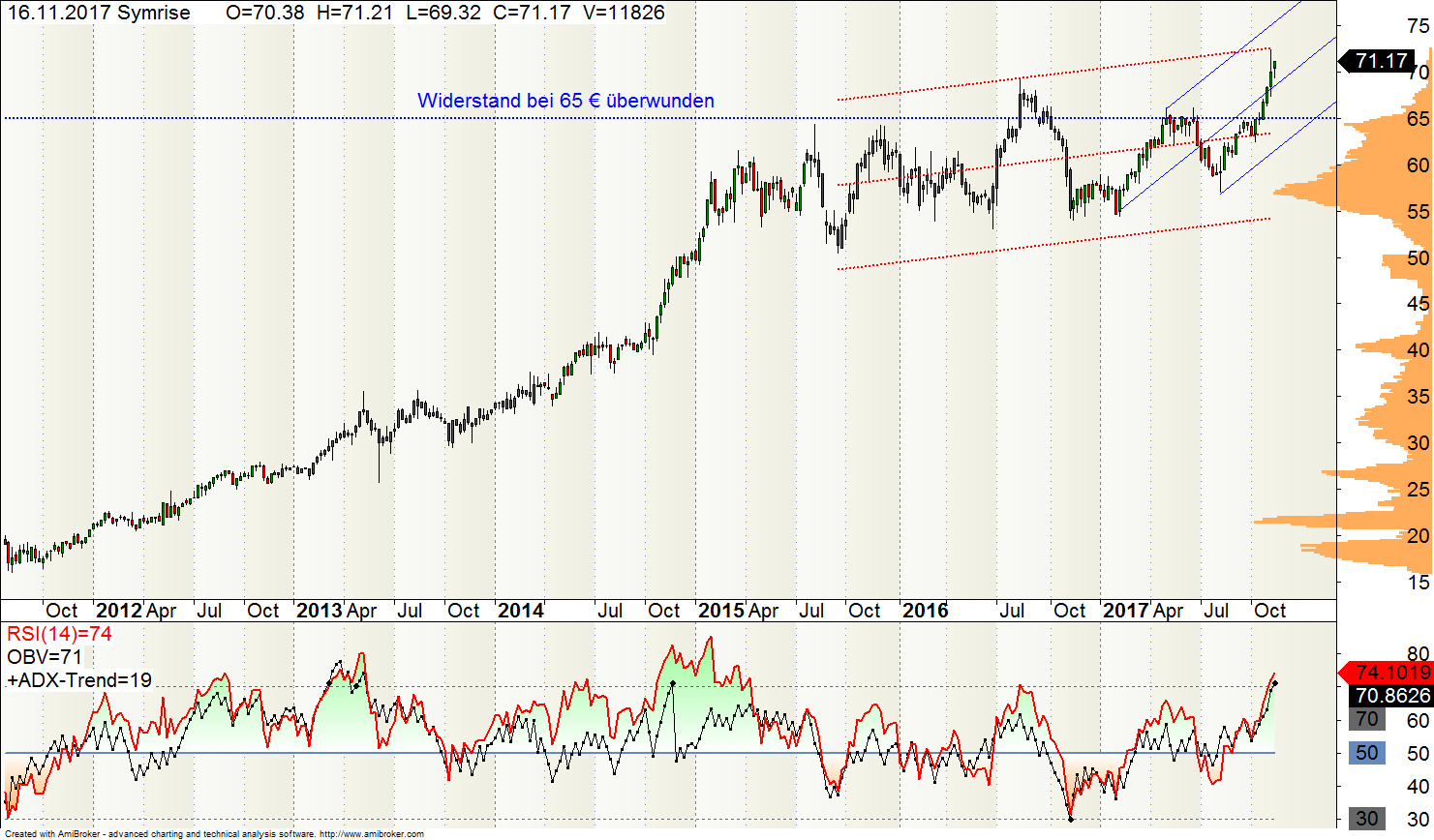This screenshot has height=840, width=1434.
Task: Click the '25' label on the price axis
Action: [x=1419, y=490]
